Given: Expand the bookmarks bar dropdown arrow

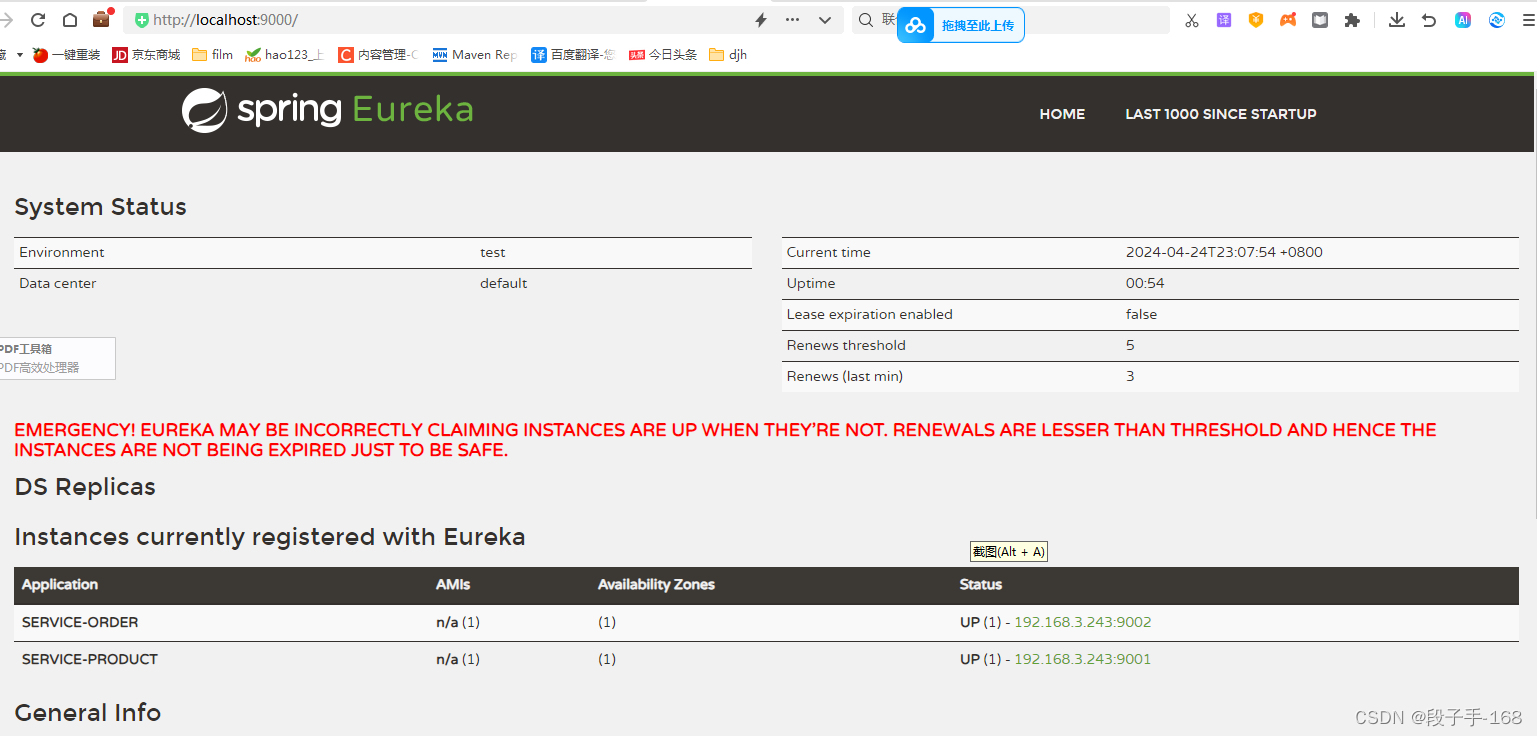Looking at the screenshot, I should click(19, 55).
